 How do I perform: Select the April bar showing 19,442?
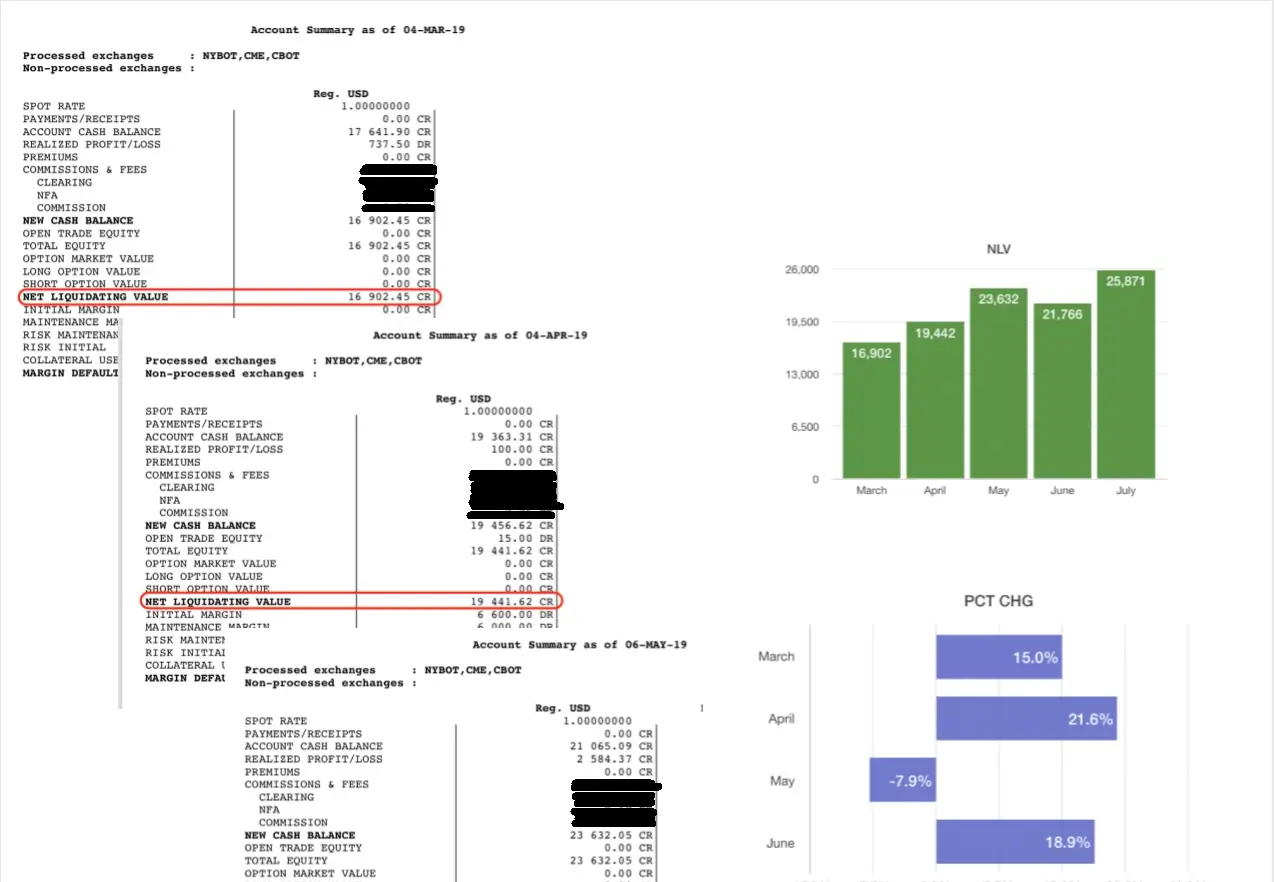coord(935,400)
